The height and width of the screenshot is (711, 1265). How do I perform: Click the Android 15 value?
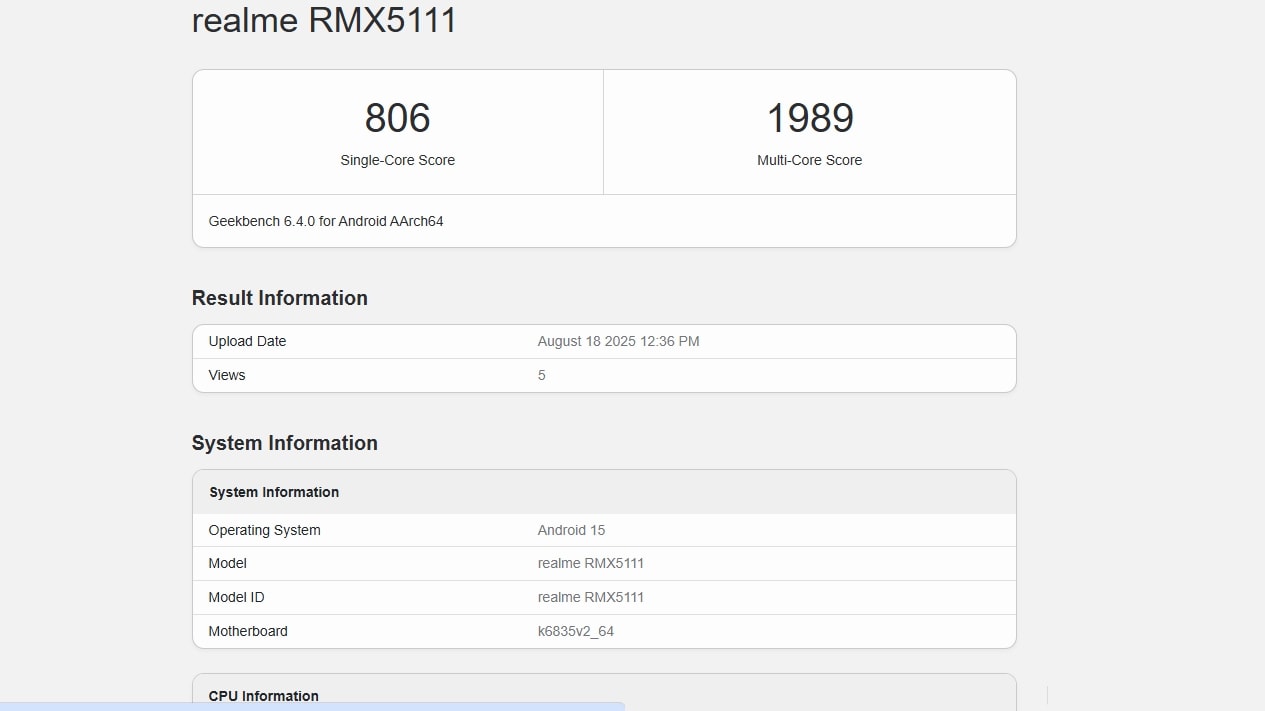click(x=571, y=530)
